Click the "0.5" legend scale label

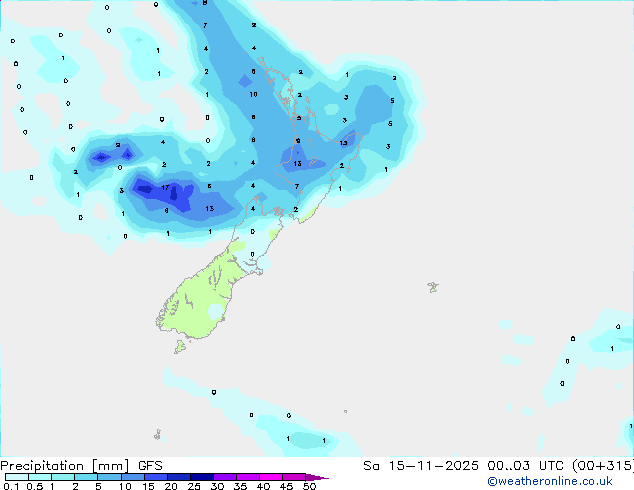(35, 486)
